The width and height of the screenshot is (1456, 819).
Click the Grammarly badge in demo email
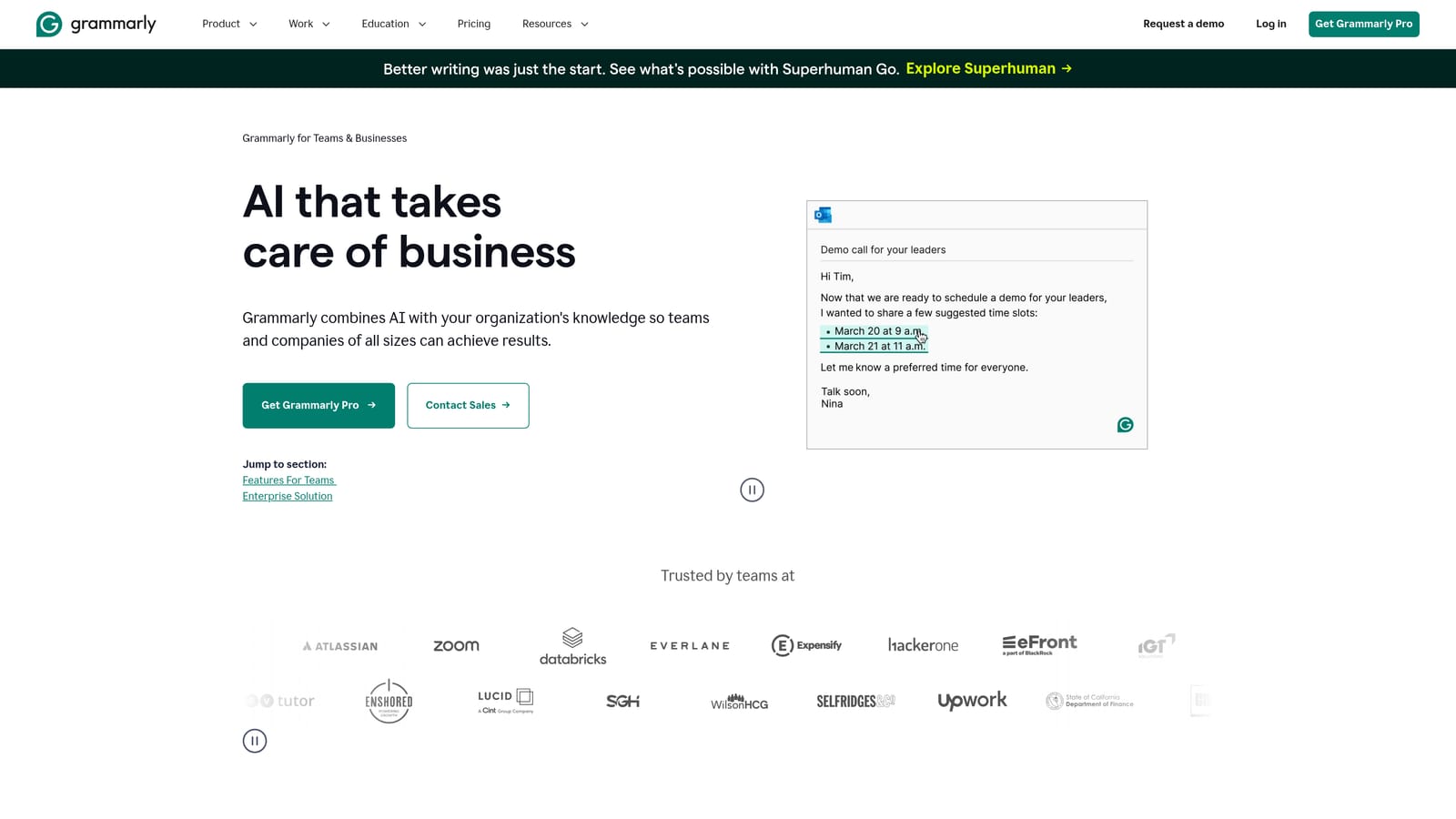1125,425
